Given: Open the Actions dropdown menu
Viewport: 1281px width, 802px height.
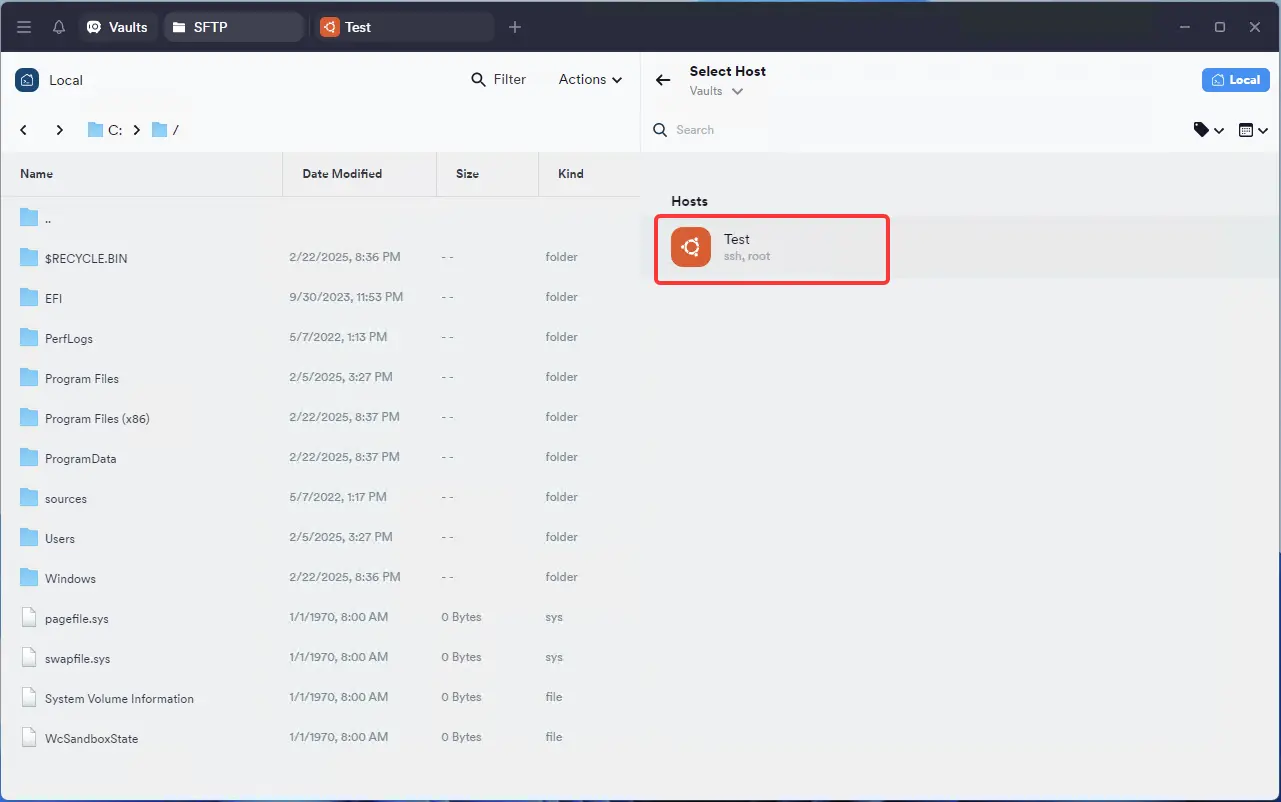Looking at the screenshot, I should [x=590, y=80].
